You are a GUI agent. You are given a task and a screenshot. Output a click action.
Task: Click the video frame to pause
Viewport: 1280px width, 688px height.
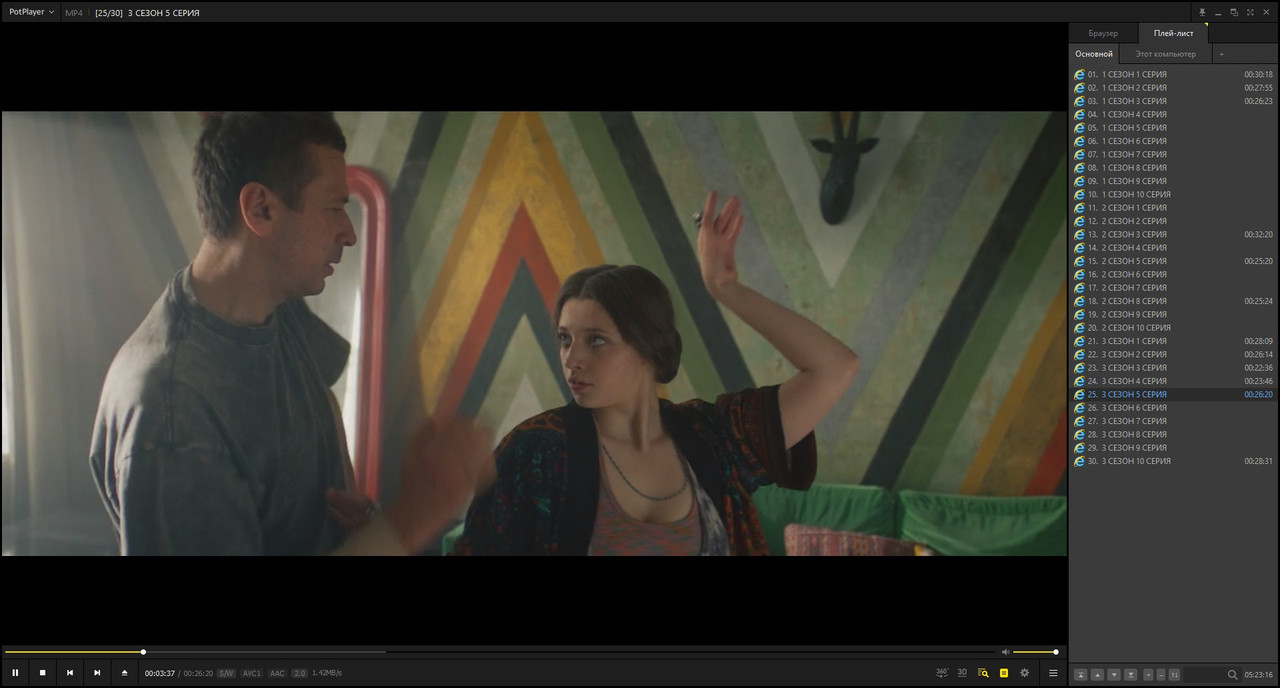(x=534, y=333)
